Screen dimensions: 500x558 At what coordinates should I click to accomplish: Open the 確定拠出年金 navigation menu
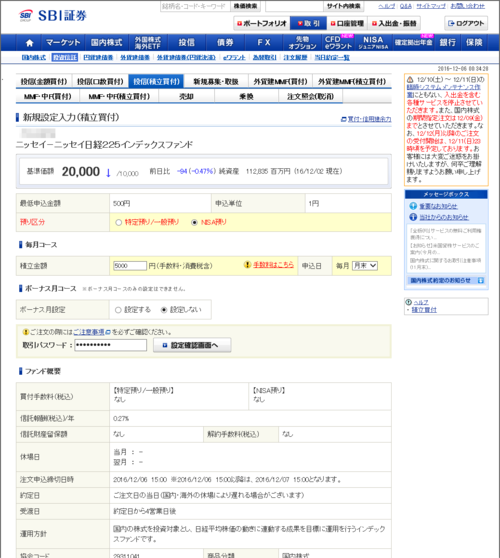pos(413,43)
